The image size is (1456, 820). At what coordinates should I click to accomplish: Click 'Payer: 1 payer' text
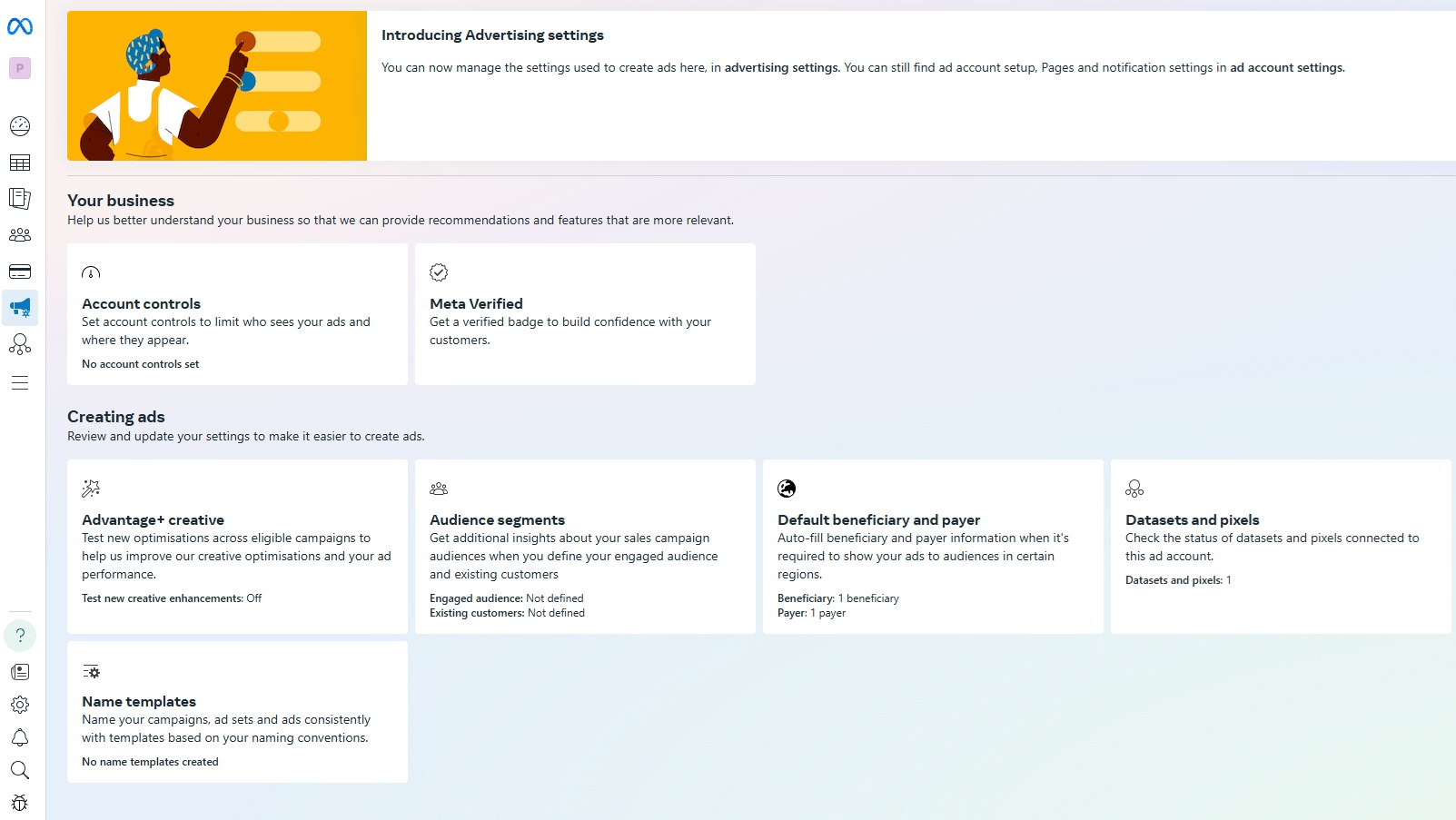click(812, 613)
